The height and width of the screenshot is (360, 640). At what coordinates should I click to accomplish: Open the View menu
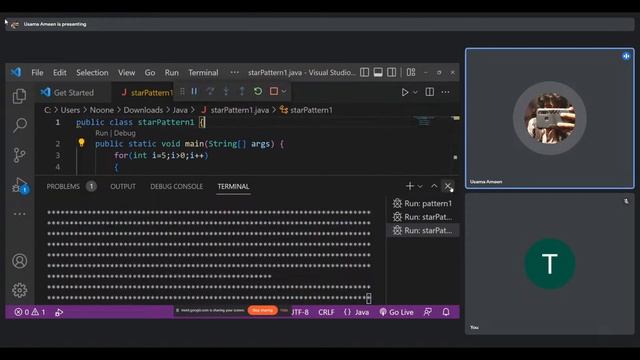pos(127,73)
